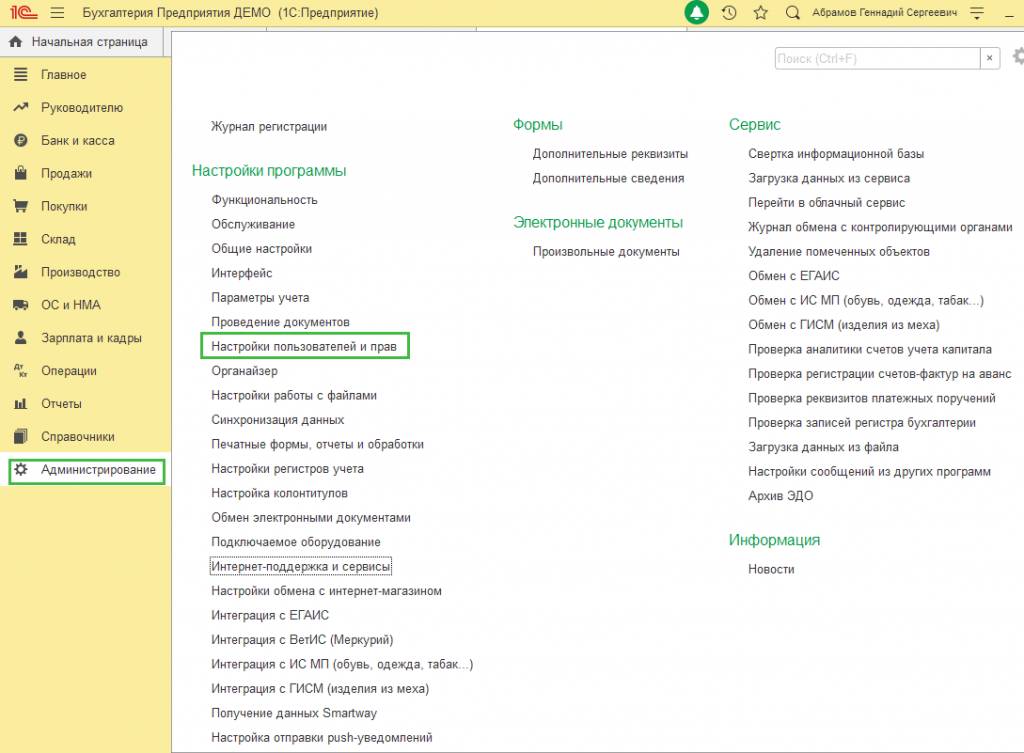The width and height of the screenshot is (1024, 753).
Task: Click user name Абрамов Геннадий Сергеевич
Action: (x=884, y=12)
